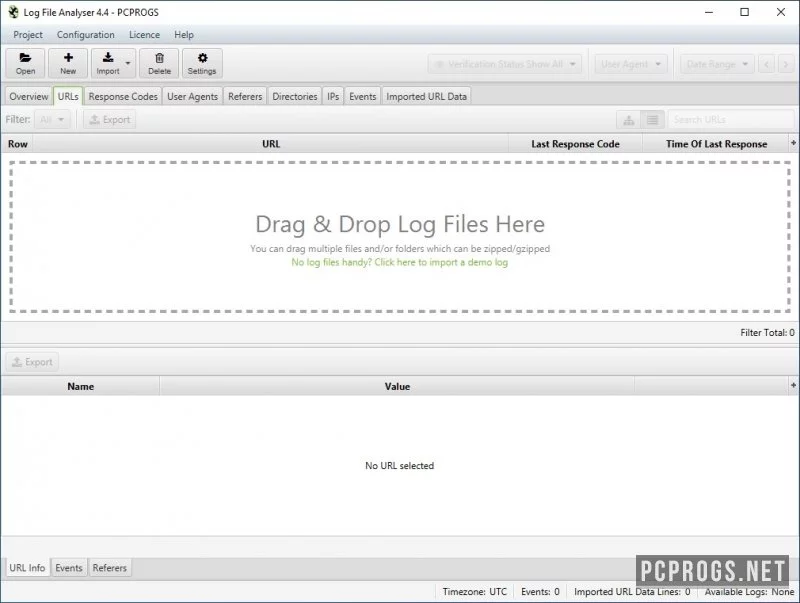Open the upper Events tab
The height and width of the screenshot is (603, 800).
[x=363, y=96]
